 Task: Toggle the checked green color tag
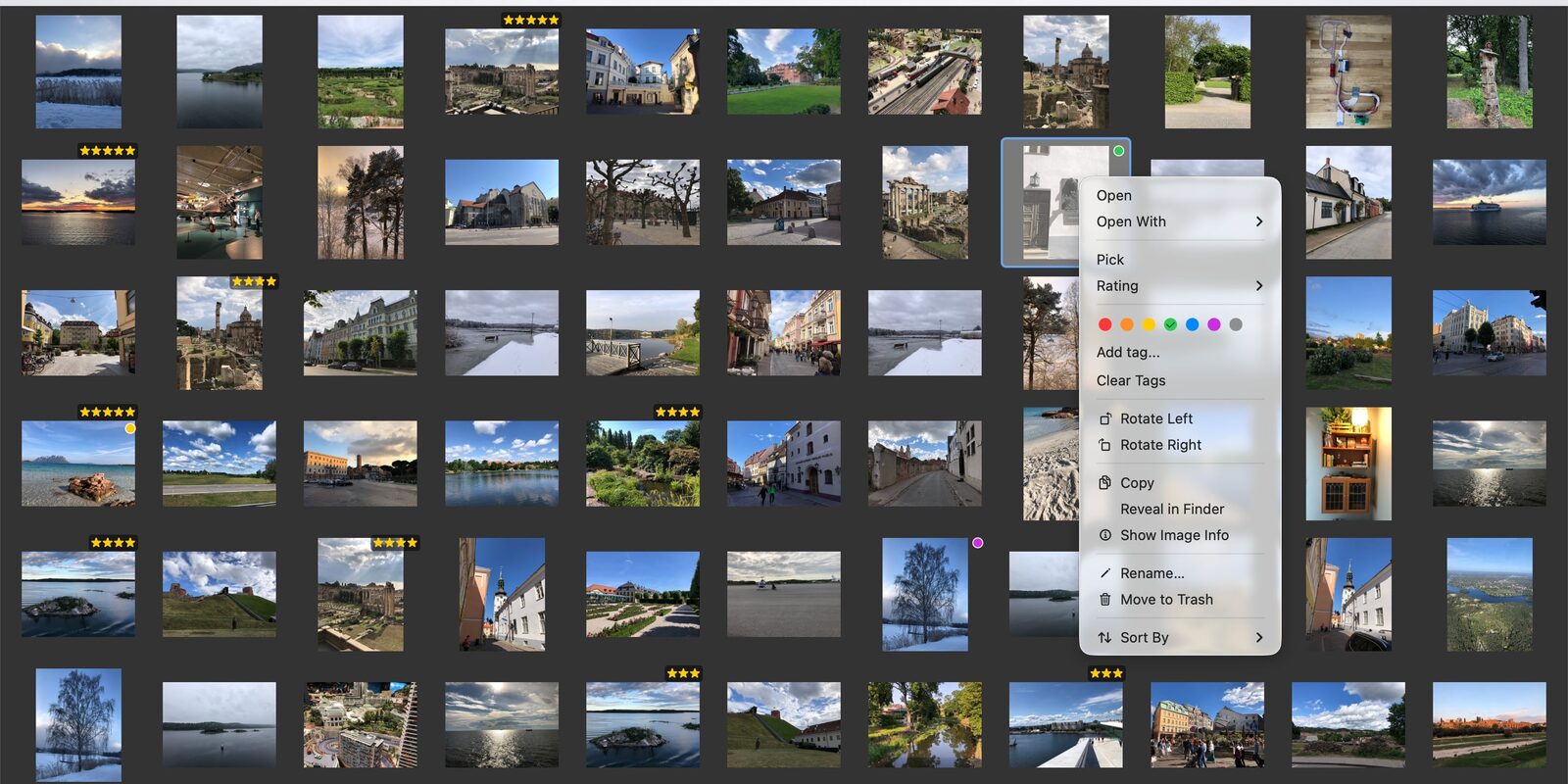(1170, 324)
